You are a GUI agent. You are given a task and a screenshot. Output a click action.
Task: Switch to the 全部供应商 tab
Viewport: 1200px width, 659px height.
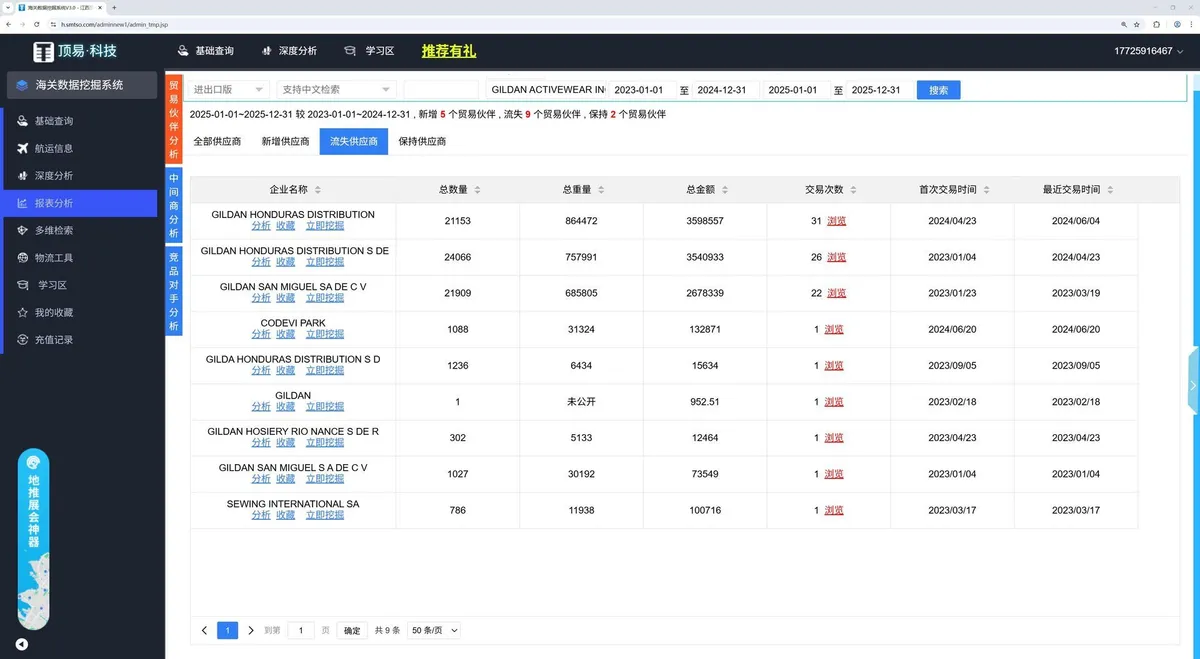[217, 142]
